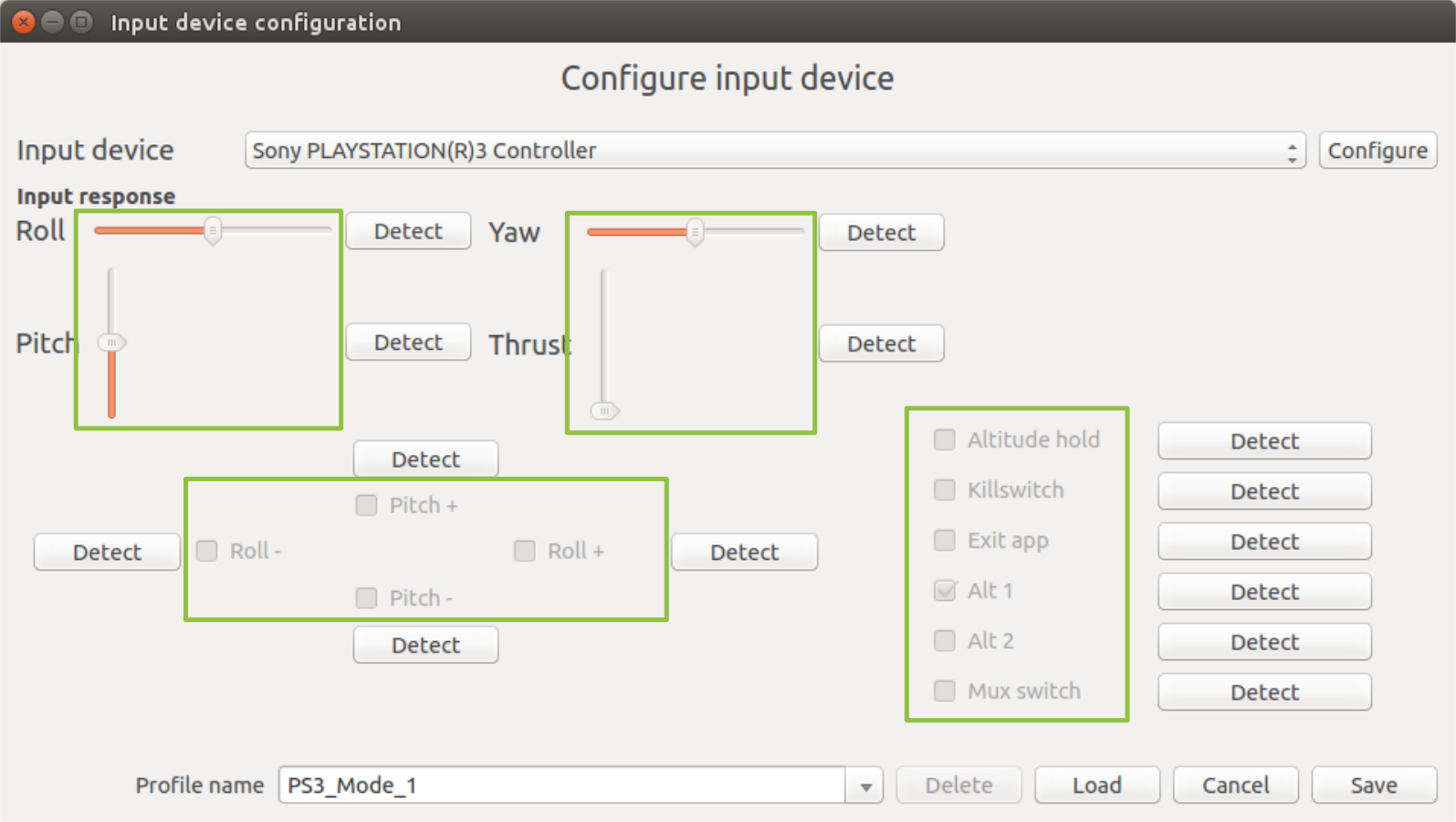This screenshot has width=1456, height=822.
Task: Save the PS3_Mode_1 profile
Action: pos(1374,785)
